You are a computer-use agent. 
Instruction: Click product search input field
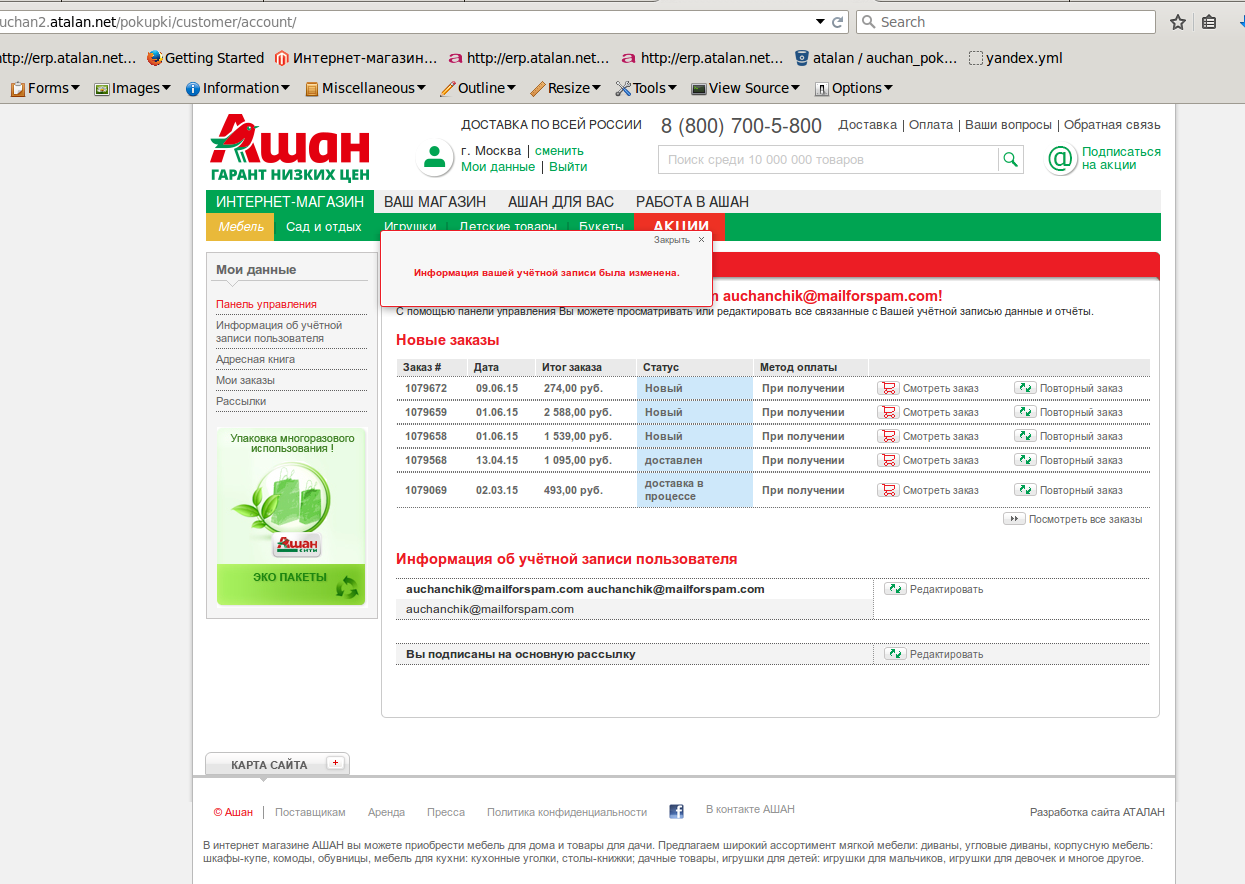(x=828, y=159)
